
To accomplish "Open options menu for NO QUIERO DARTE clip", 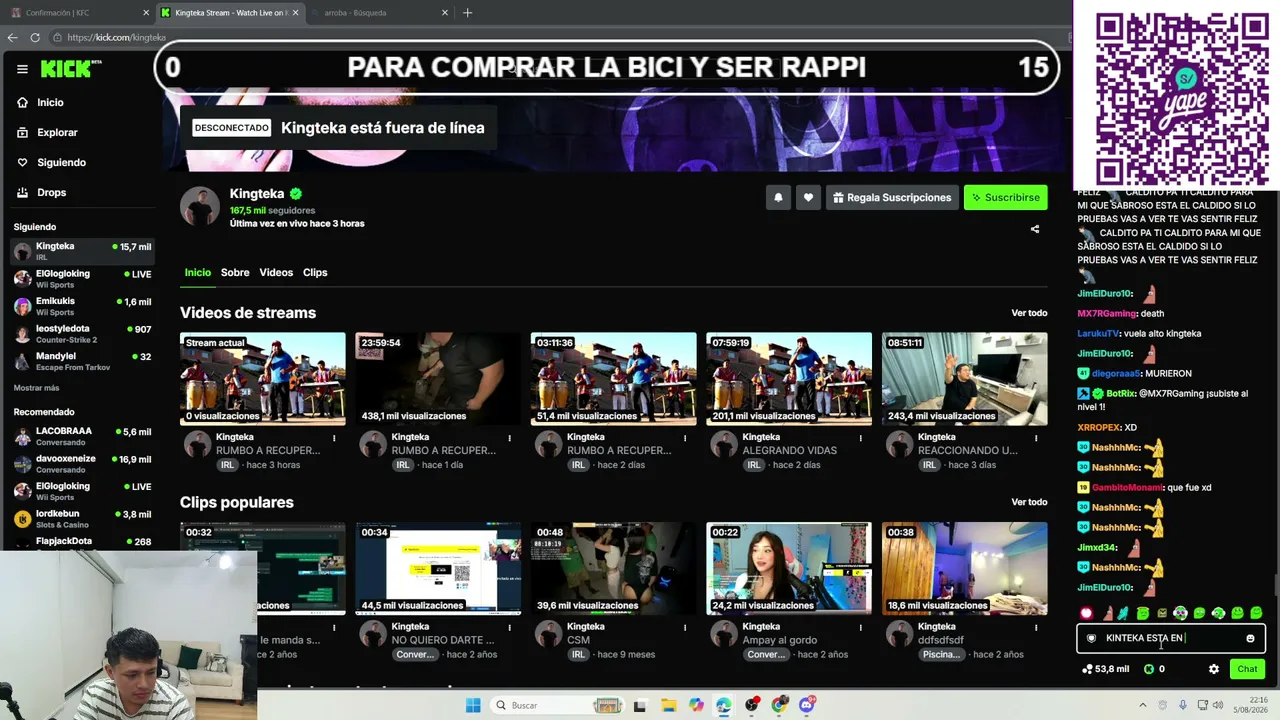I will (x=510, y=627).
